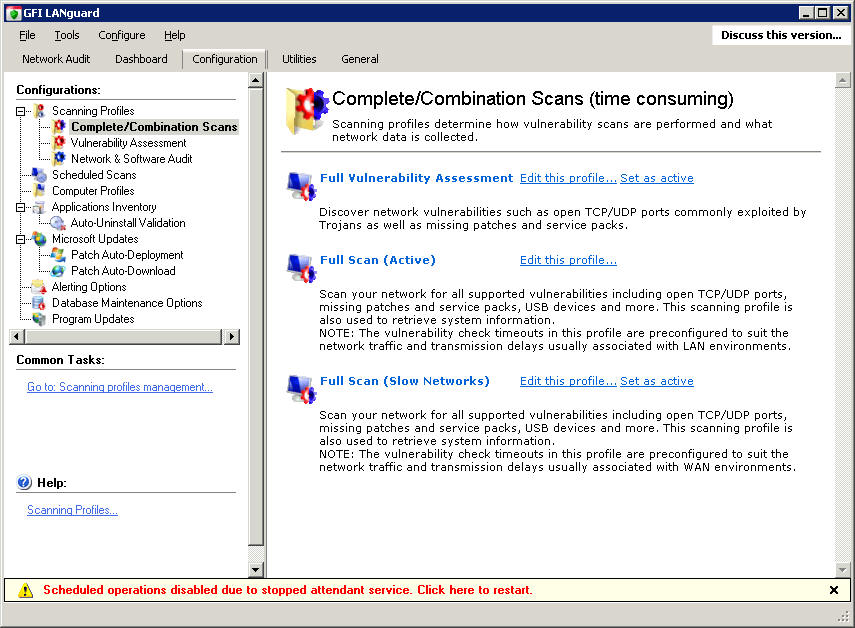Select the Configuration tab

point(225,59)
